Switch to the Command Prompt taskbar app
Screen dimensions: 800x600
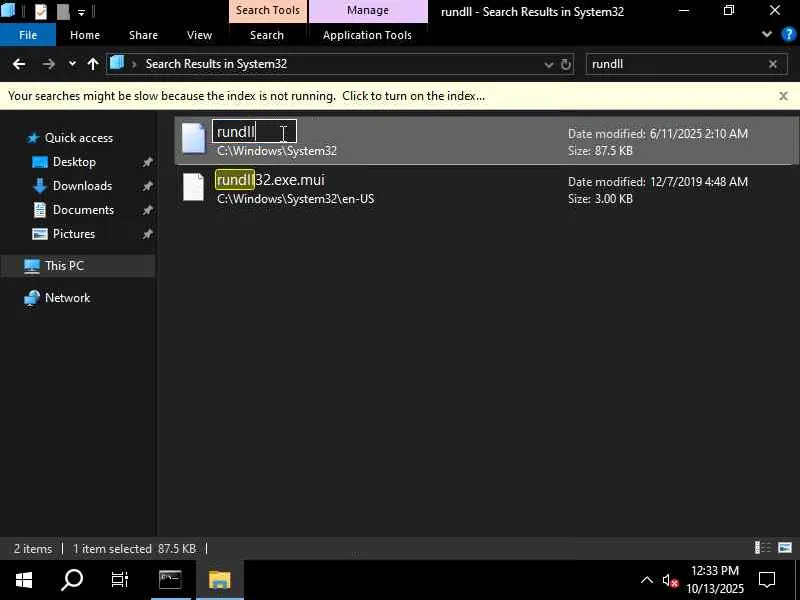click(x=170, y=580)
